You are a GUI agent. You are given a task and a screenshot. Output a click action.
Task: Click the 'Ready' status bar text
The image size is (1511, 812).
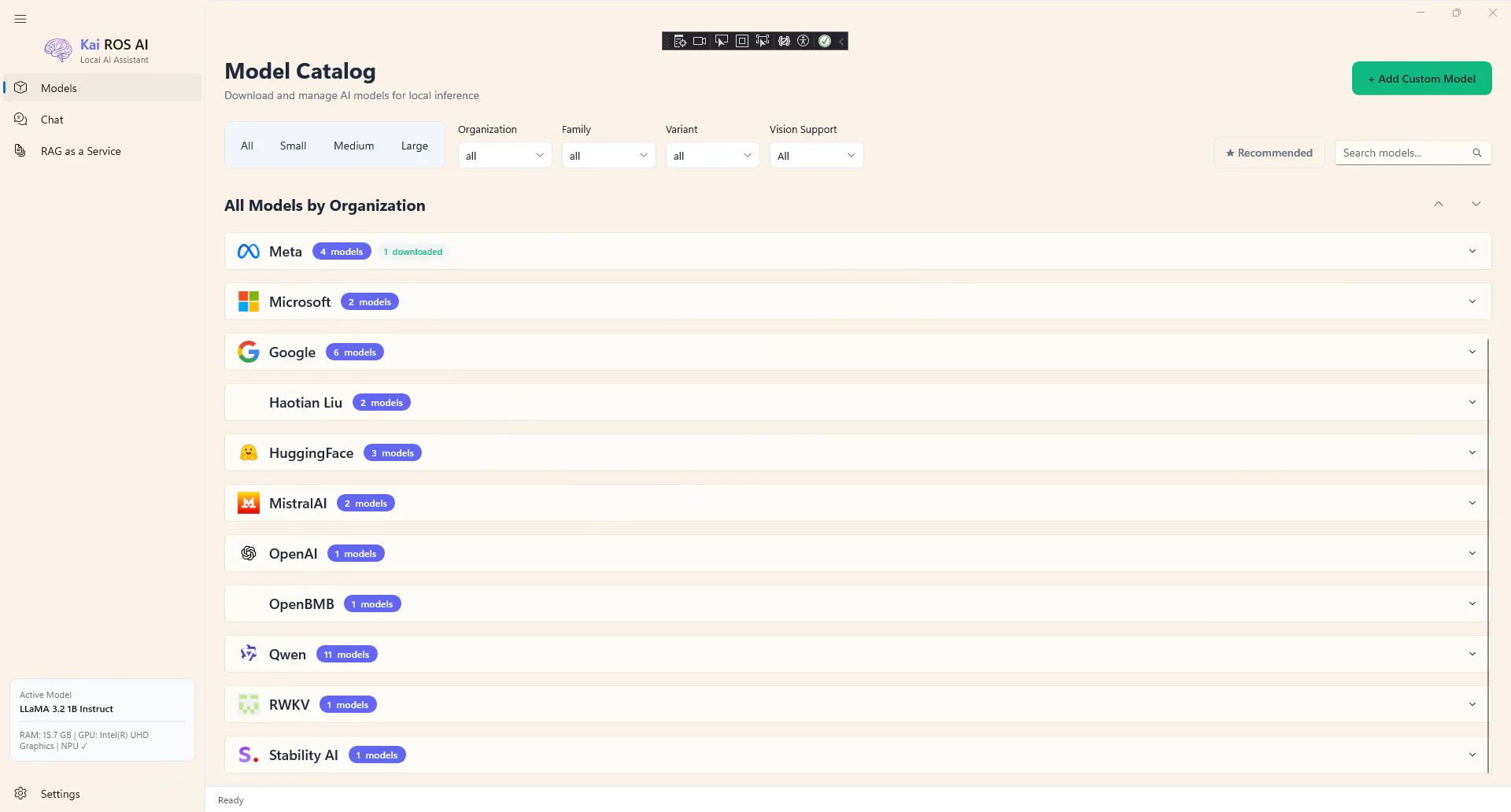click(x=231, y=799)
